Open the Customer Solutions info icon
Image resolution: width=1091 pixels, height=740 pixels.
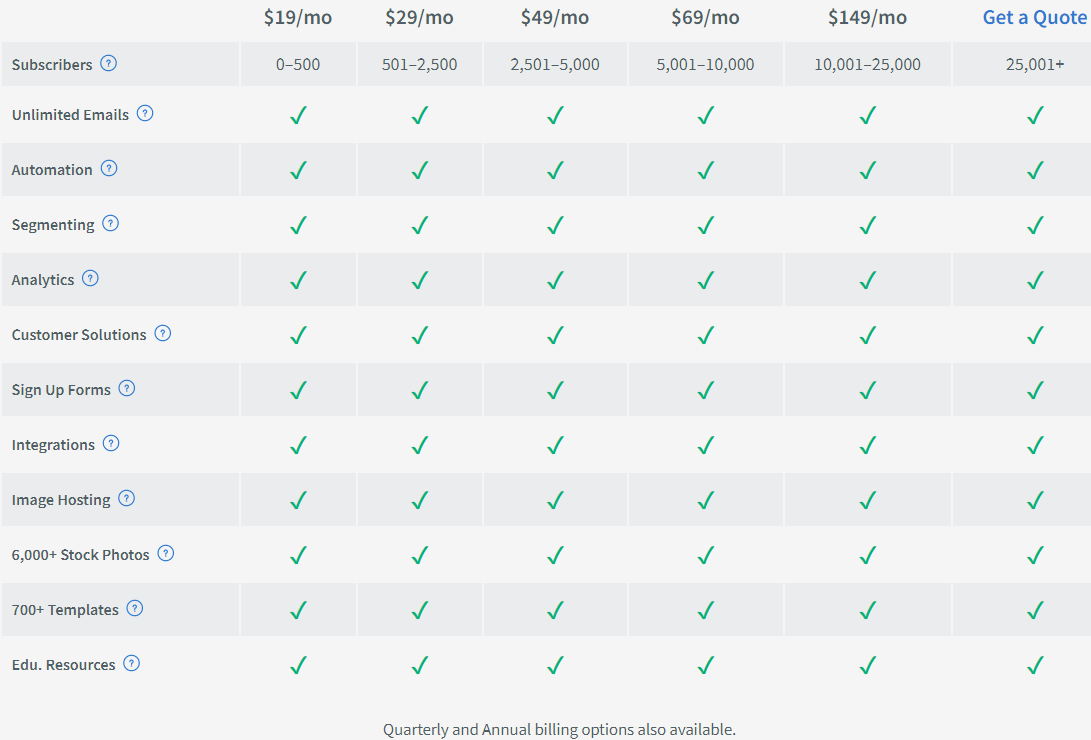tap(163, 333)
